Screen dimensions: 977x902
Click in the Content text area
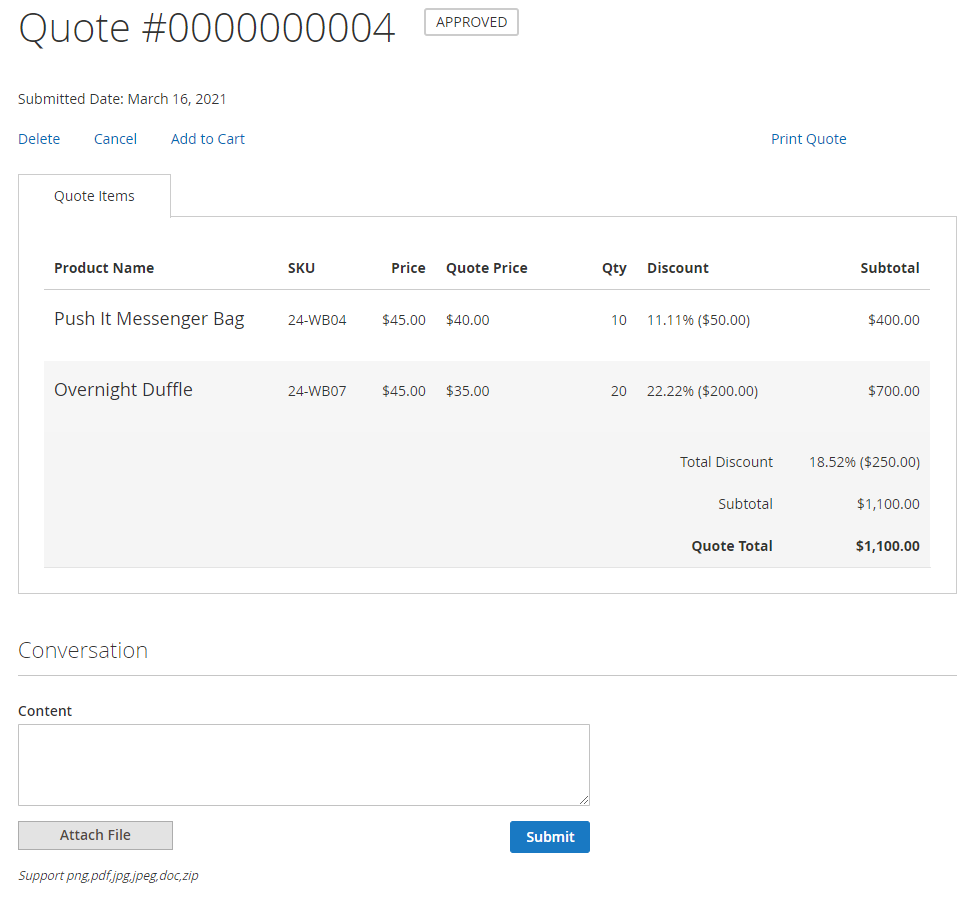point(303,764)
